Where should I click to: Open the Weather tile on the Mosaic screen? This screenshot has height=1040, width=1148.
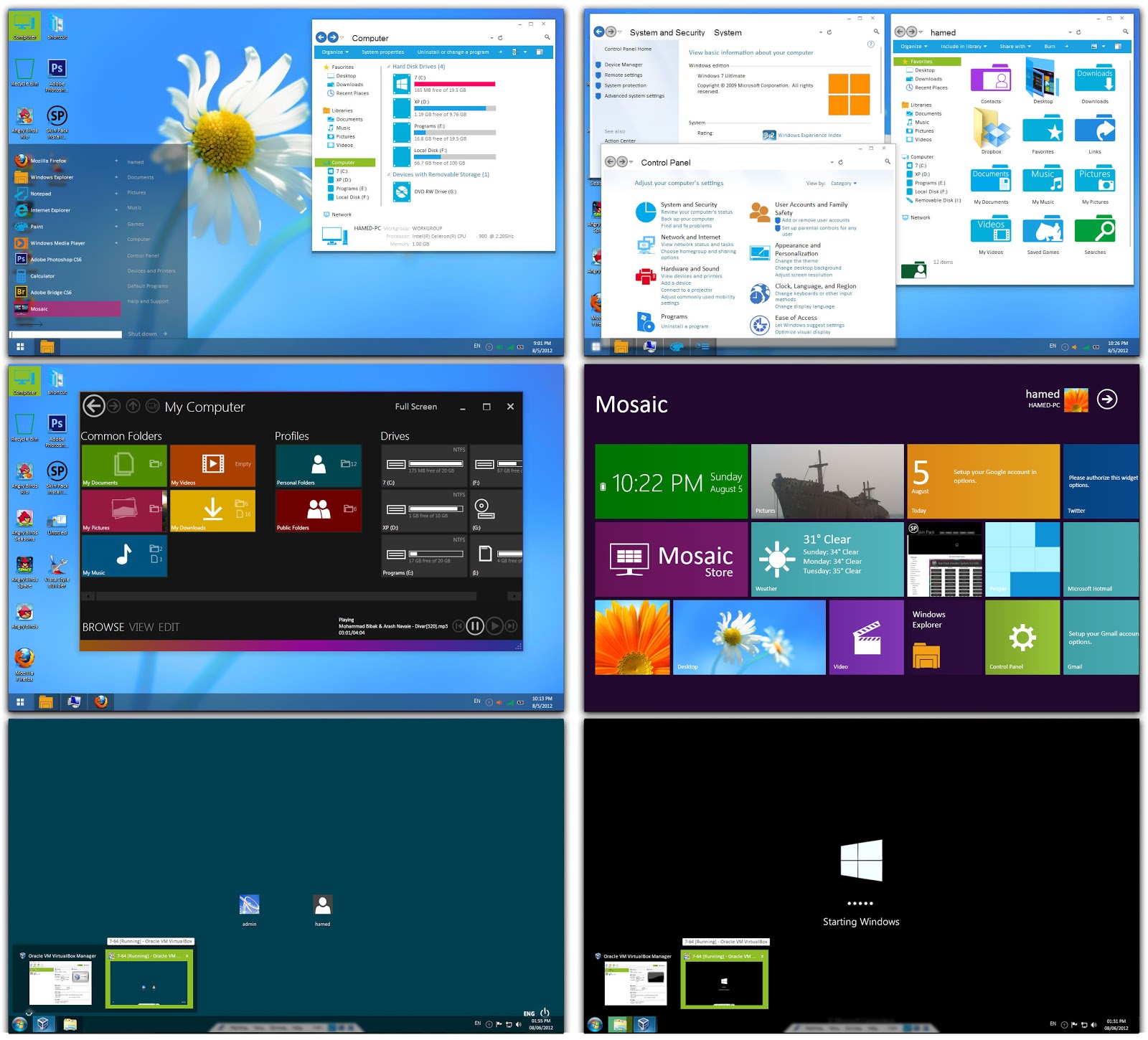coord(827,559)
